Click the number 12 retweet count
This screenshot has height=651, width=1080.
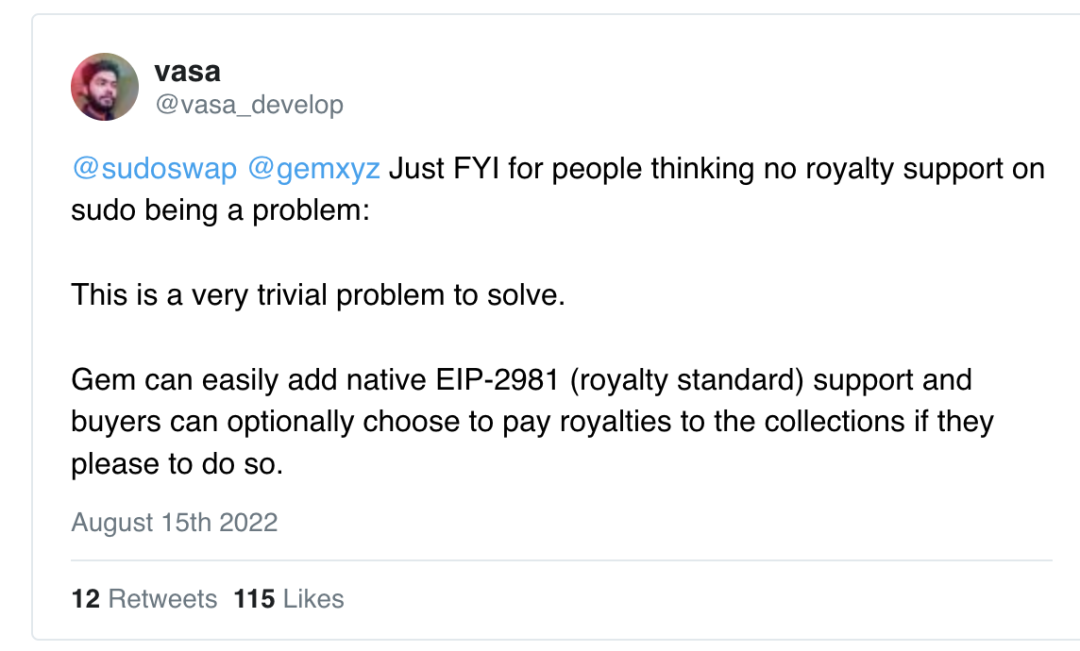click(85, 599)
